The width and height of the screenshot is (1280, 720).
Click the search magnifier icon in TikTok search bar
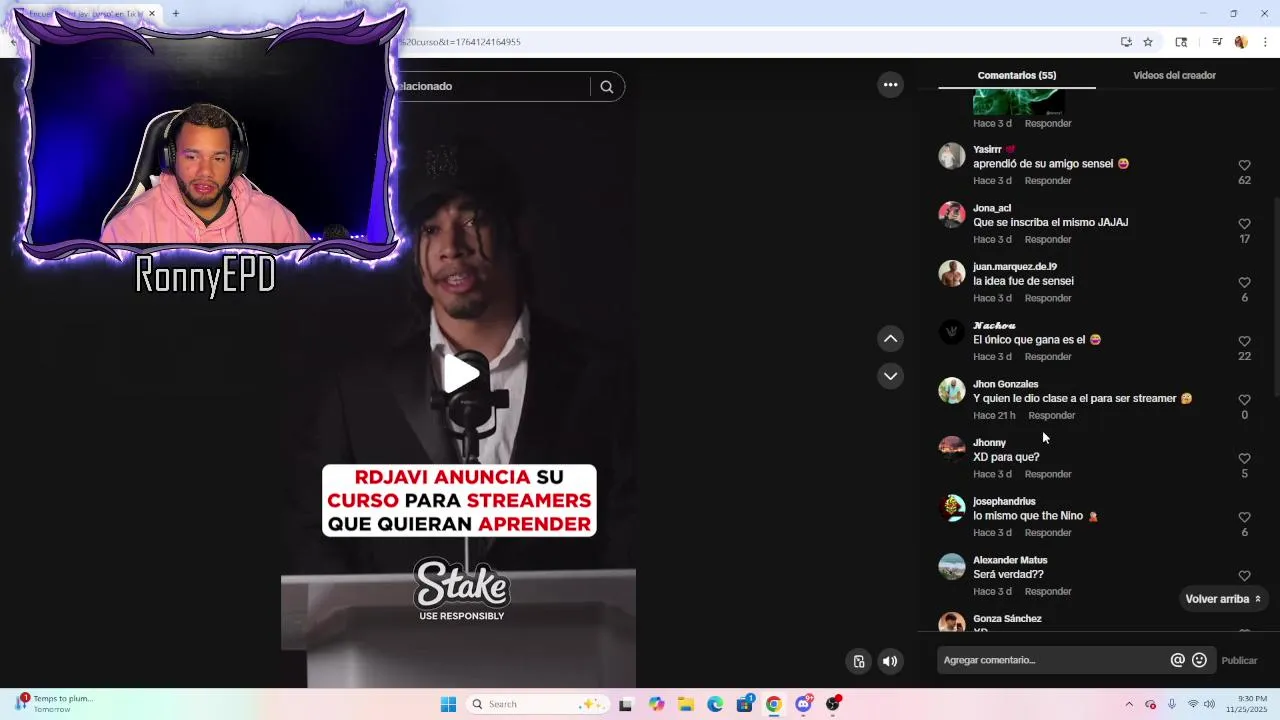[x=606, y=87]
